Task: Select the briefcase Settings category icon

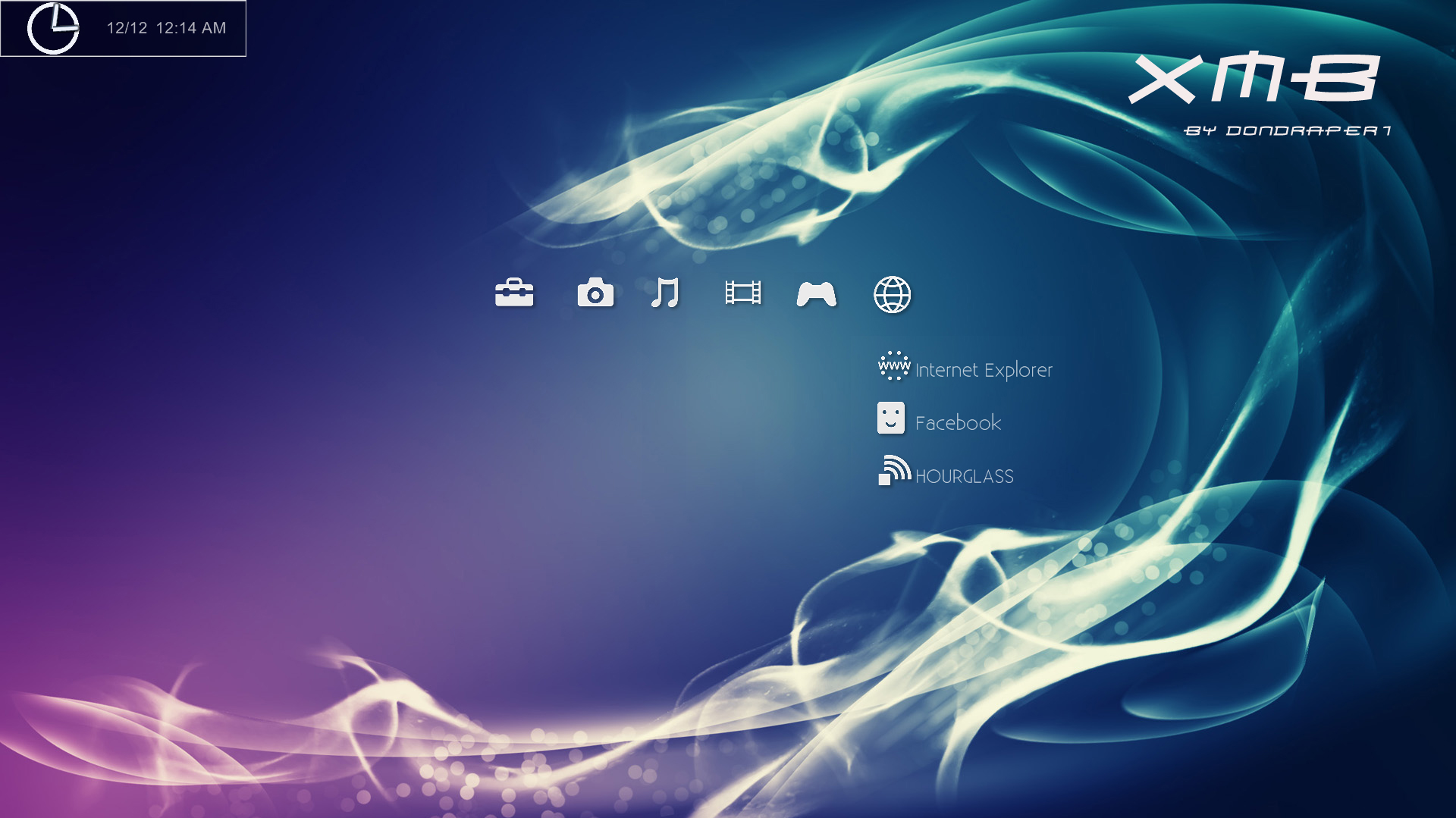Action: coord(516,295)
